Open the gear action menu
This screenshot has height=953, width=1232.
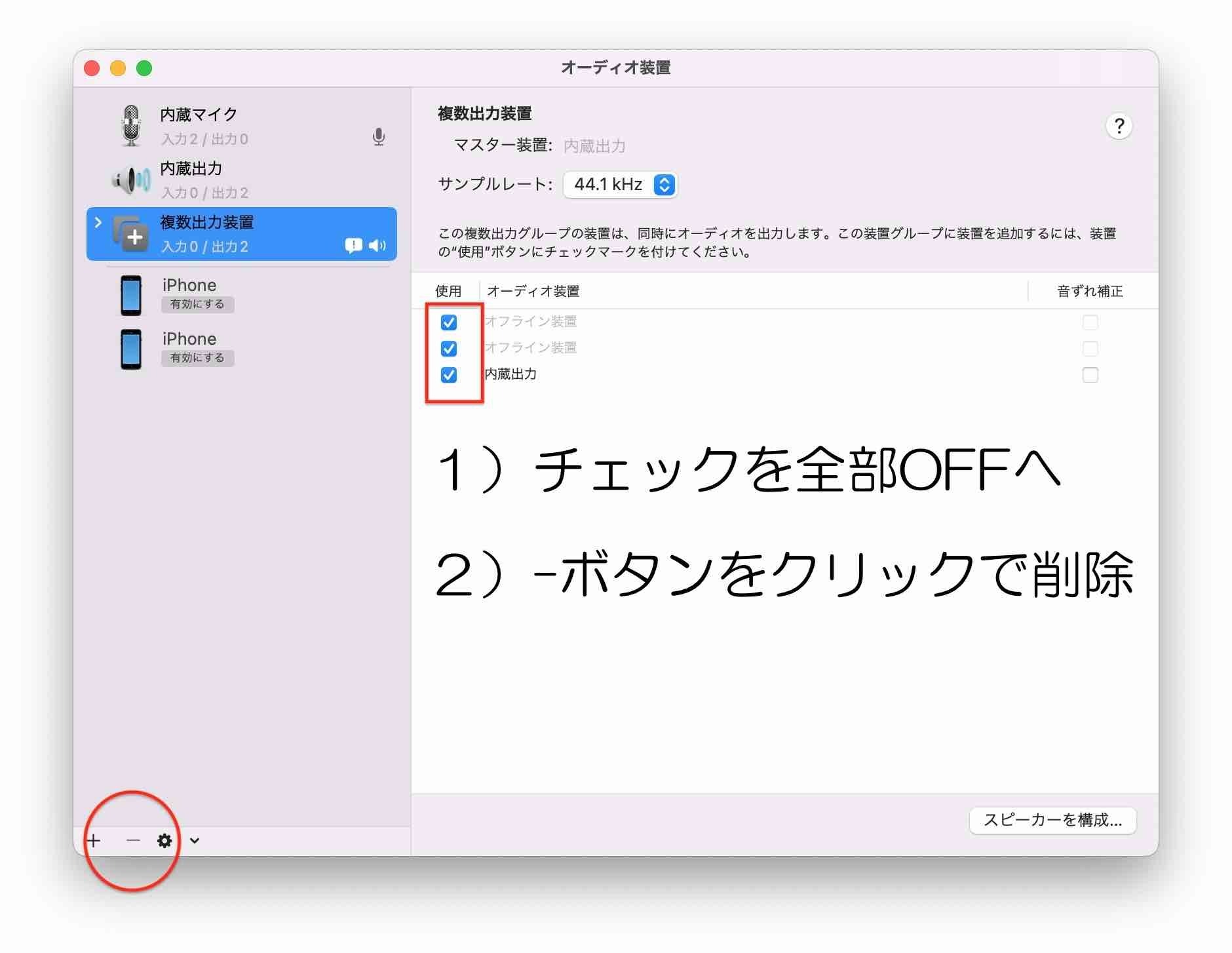point(164,840)
